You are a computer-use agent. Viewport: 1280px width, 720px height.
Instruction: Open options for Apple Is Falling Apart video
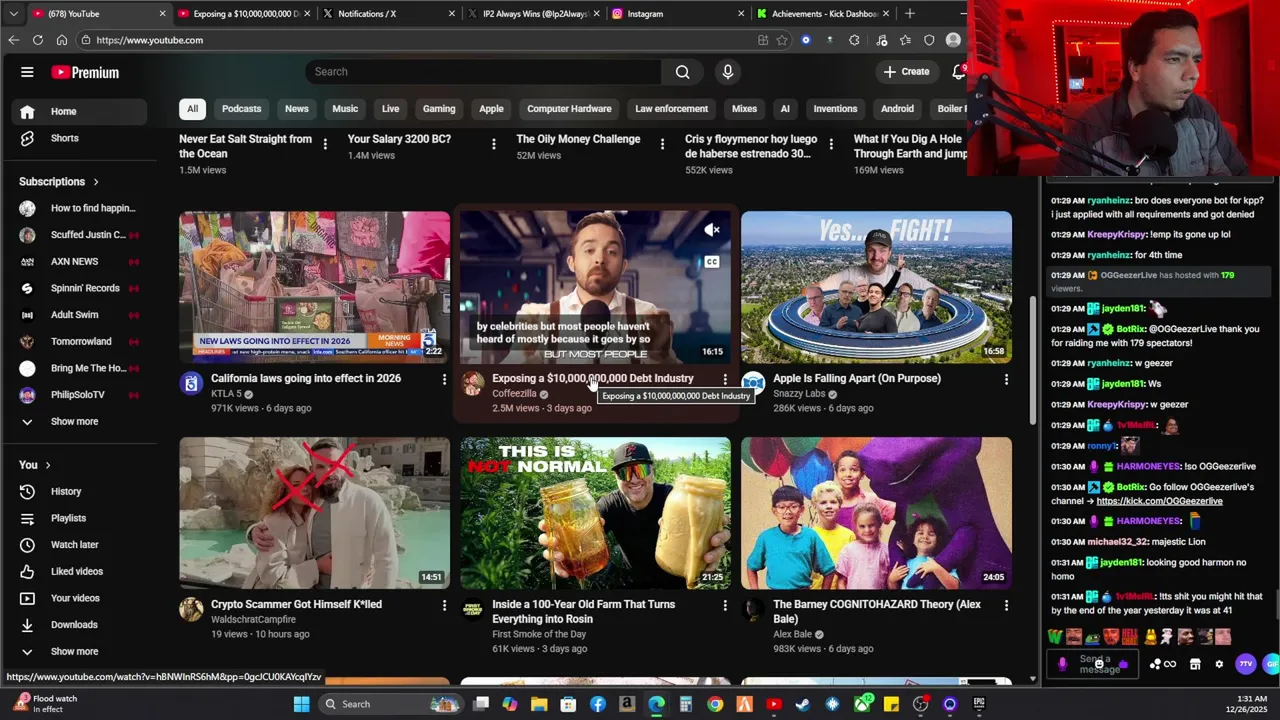[1006, 379]
